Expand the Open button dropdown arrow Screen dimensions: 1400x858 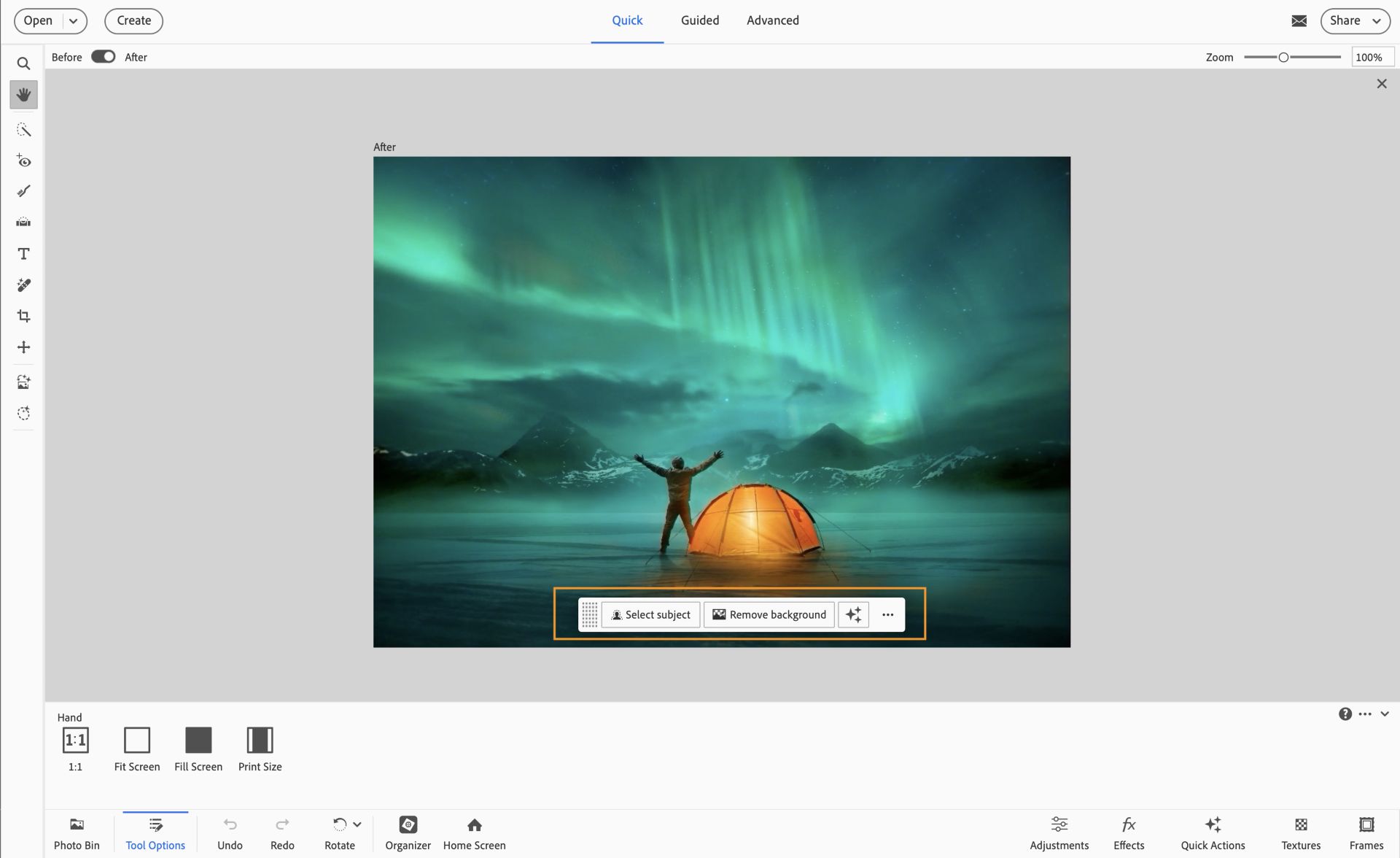pyautogui.click(x=74, y=21)
